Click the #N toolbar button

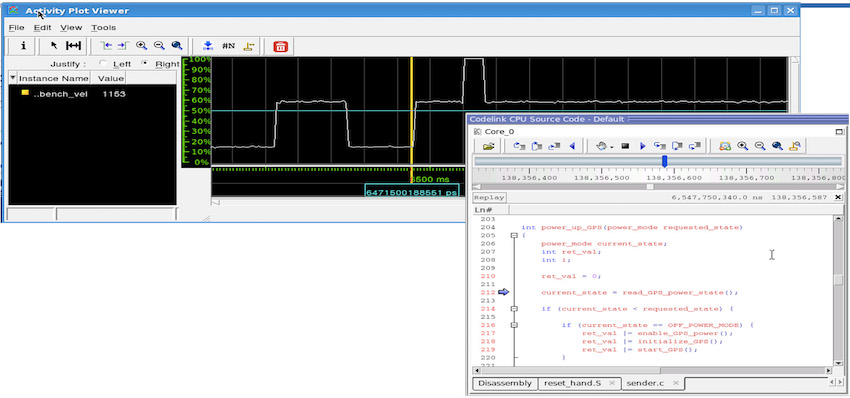pyautogui.click(x=228, y=46)
